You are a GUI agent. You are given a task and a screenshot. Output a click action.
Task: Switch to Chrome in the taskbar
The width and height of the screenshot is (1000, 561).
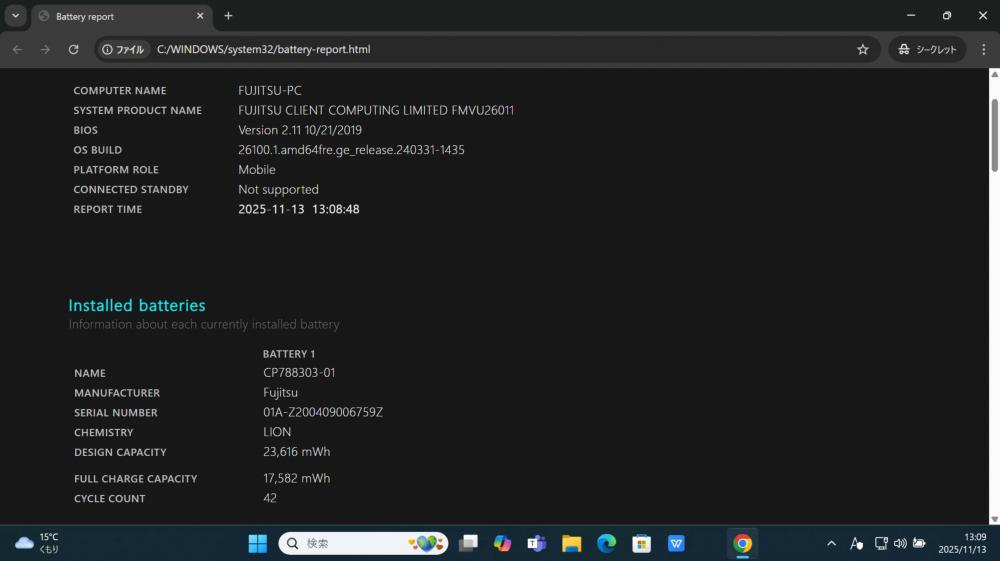pyautogui.click(x=742, y=543)
